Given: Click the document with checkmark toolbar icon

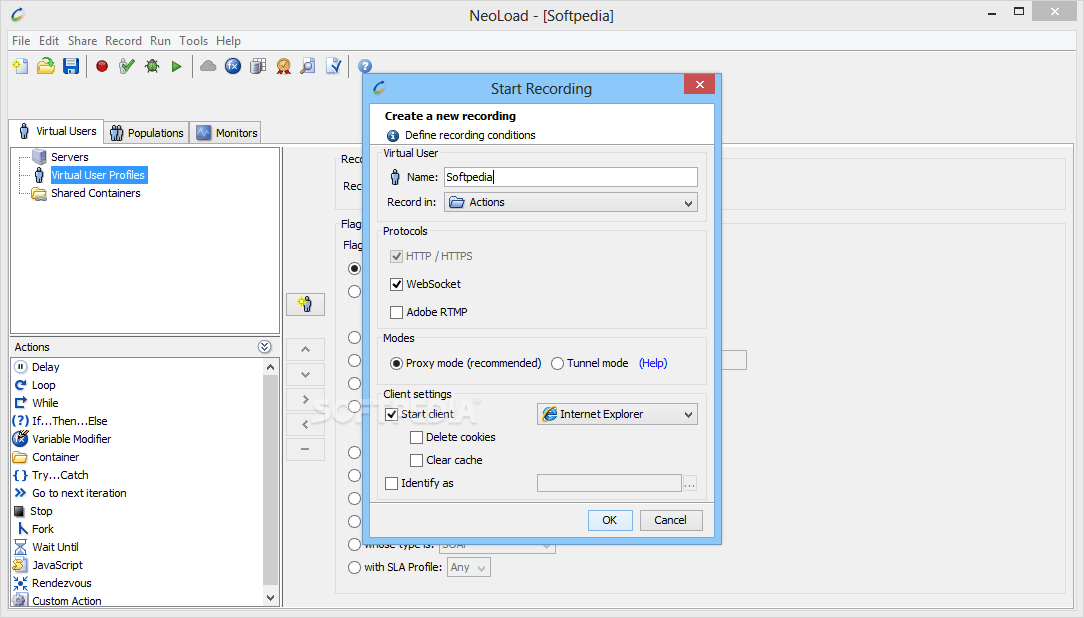Looking at the screenshot, I should 333,66.
